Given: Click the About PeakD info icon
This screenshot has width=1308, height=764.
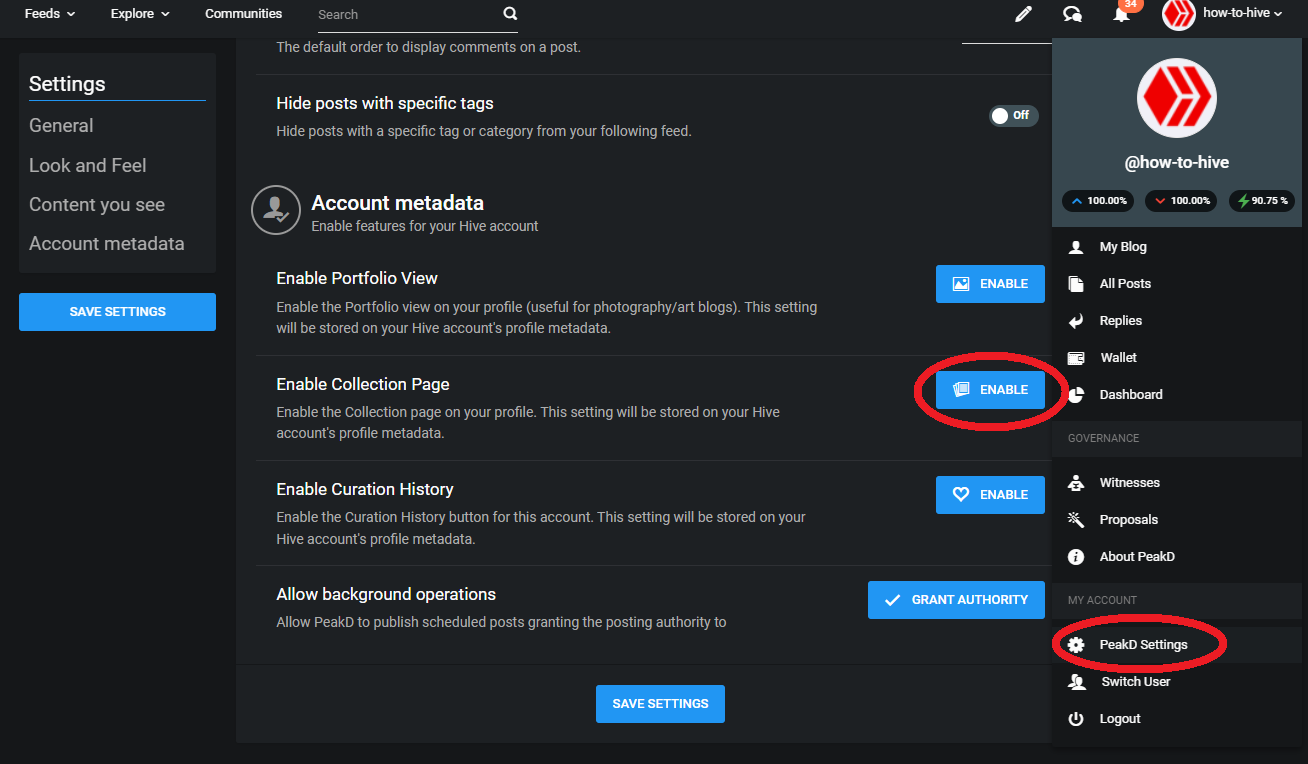Looking at the screenshot, I should [x=1076, y=557].
